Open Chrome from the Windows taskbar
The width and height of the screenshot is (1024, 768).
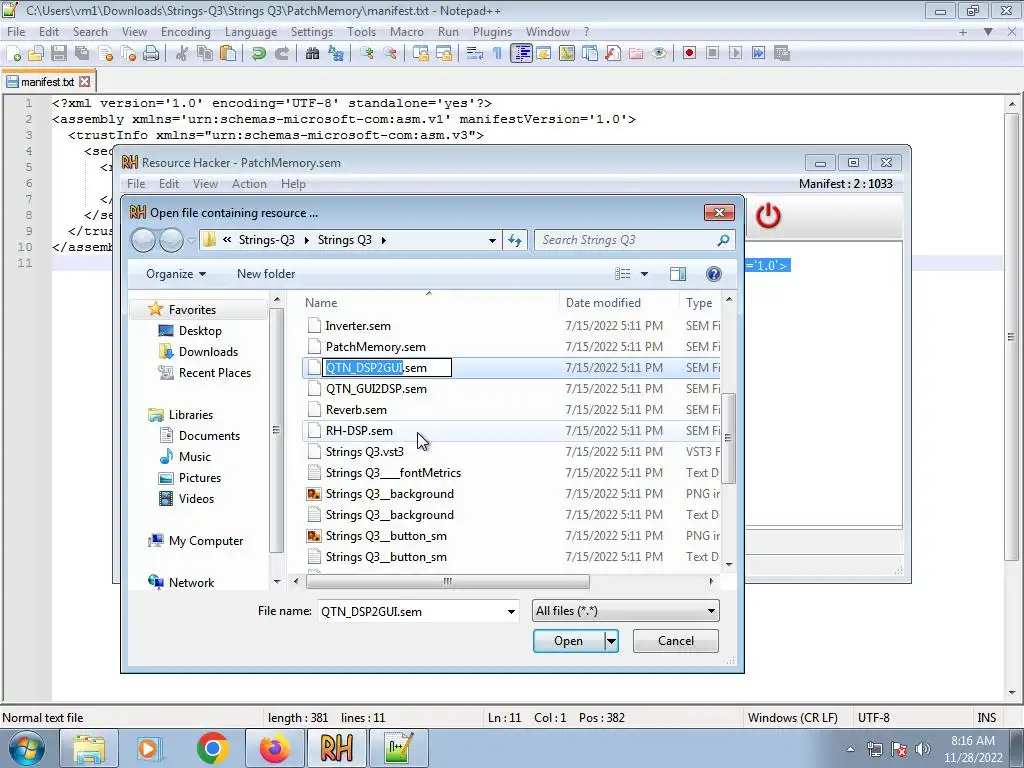213,748
